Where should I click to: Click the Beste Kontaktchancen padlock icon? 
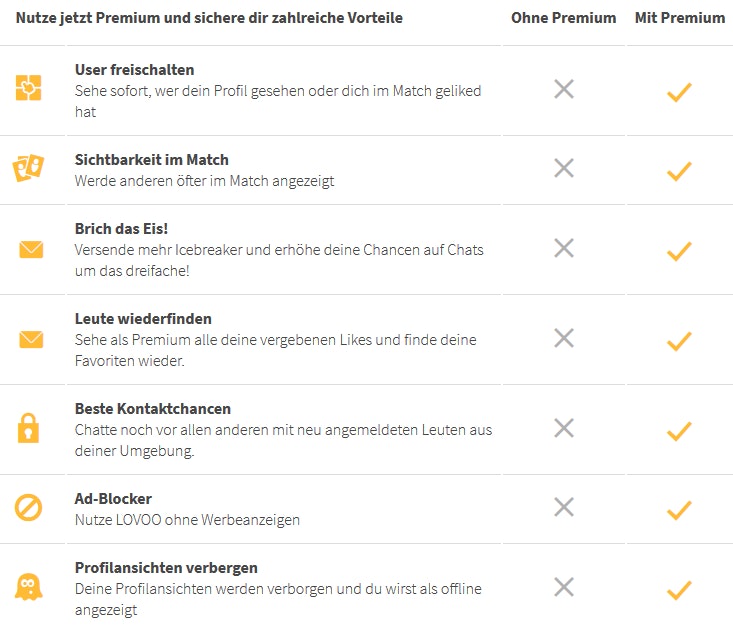click(29, 428)
